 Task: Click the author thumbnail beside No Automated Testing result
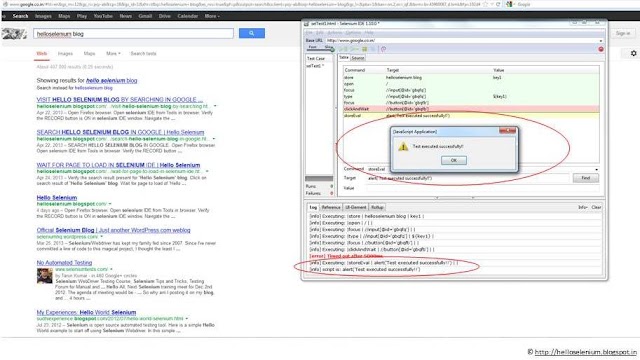click(x=44, y=276)
